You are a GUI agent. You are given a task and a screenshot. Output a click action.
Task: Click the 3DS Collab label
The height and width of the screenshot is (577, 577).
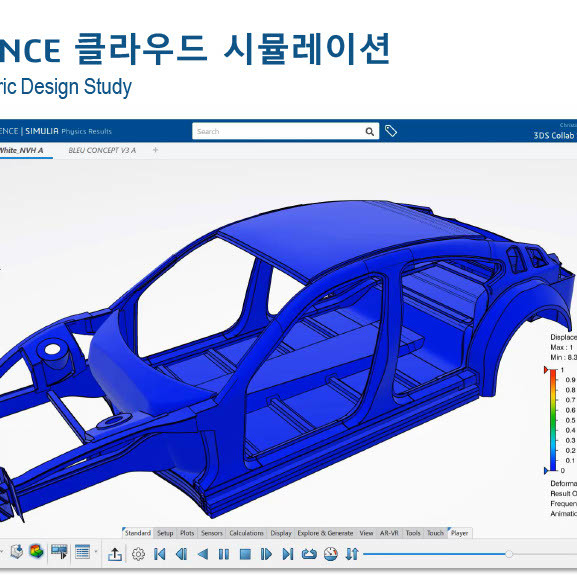tap(554, 135)
